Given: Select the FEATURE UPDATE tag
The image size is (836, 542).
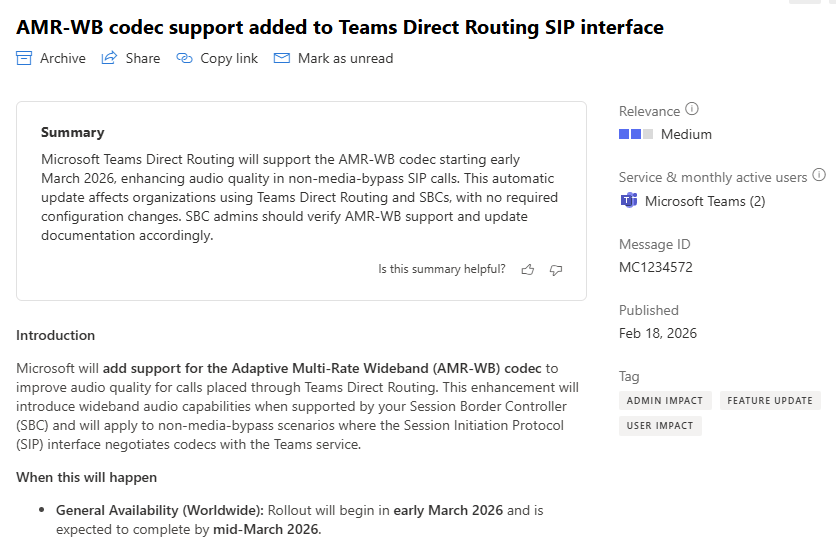Looking at the screenshot, I should pyautogui.click(x=769, y=400).
